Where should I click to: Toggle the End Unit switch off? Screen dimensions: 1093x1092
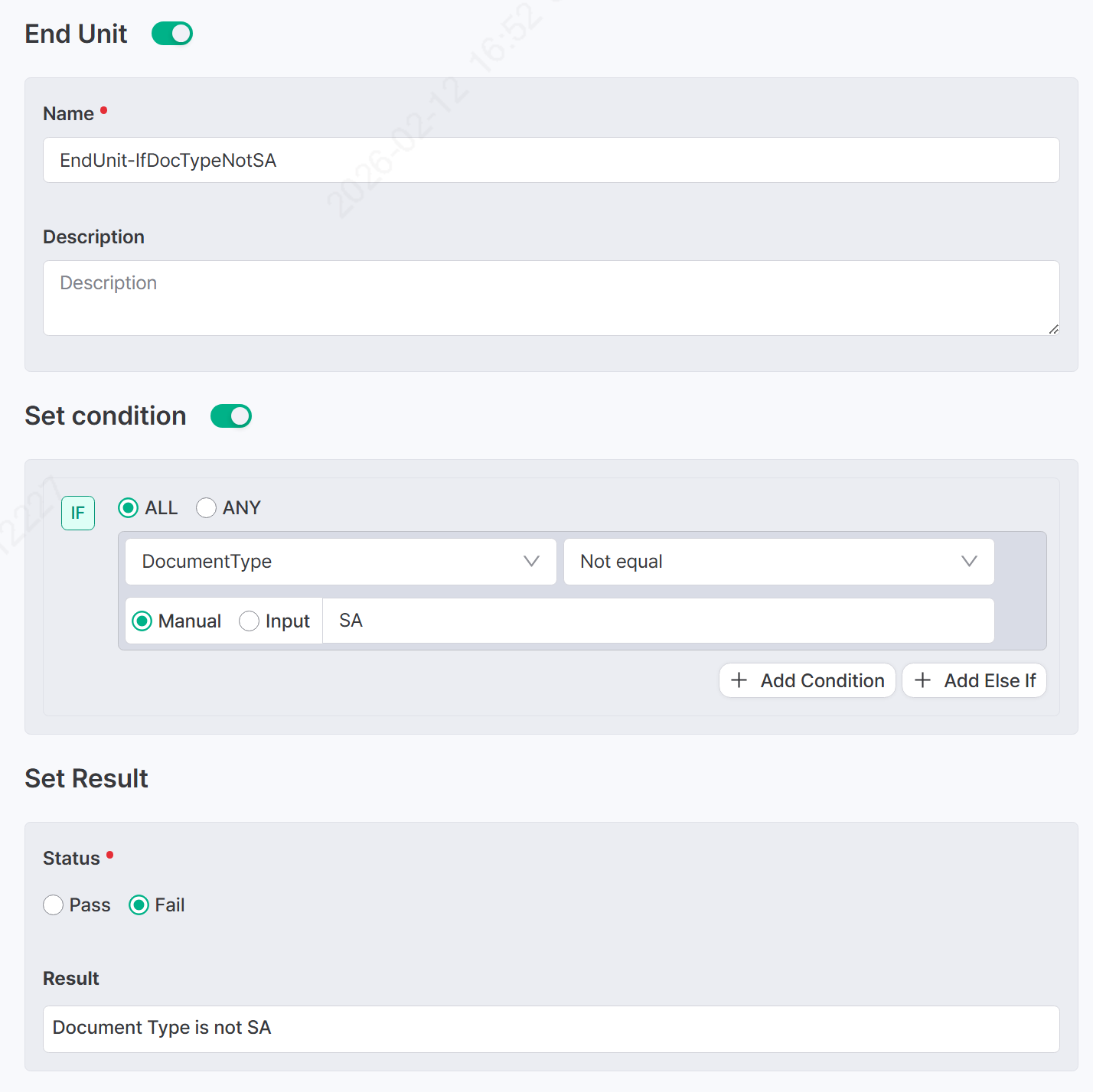172,34
